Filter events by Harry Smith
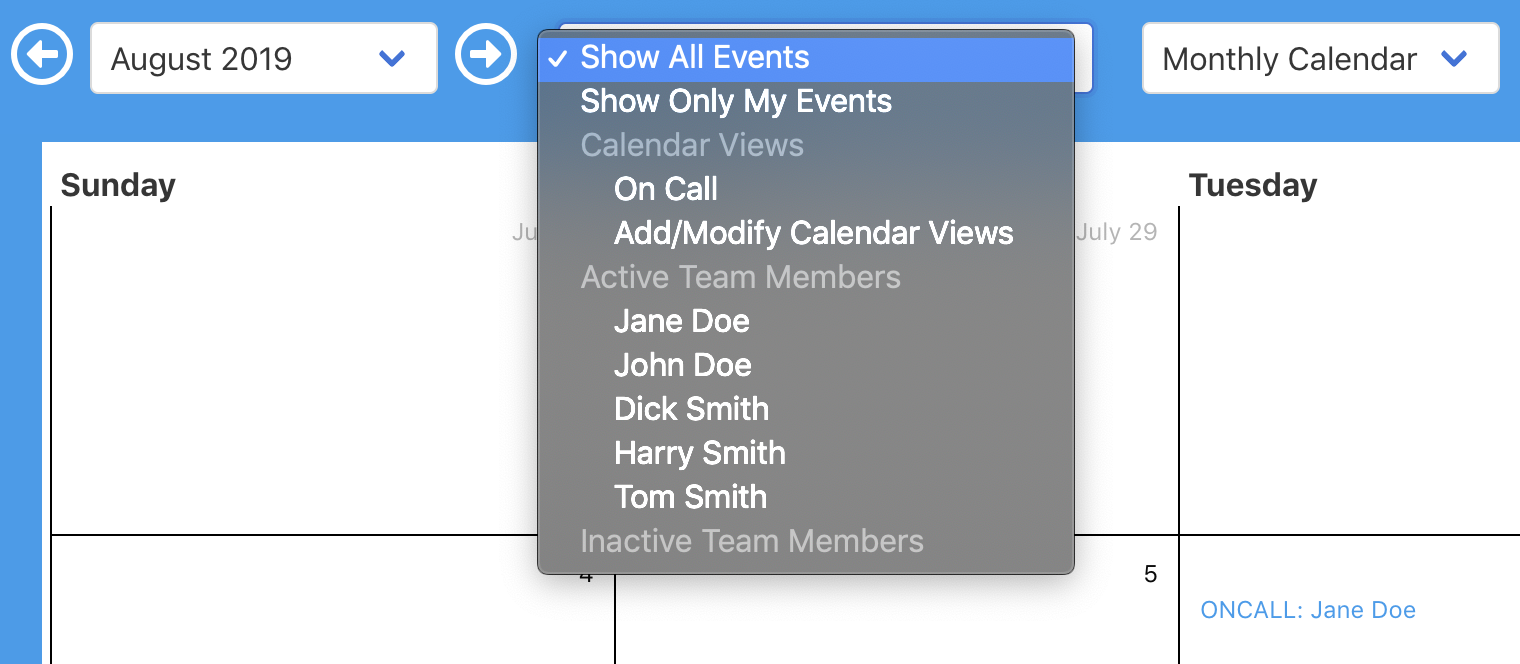 [699, 454]
